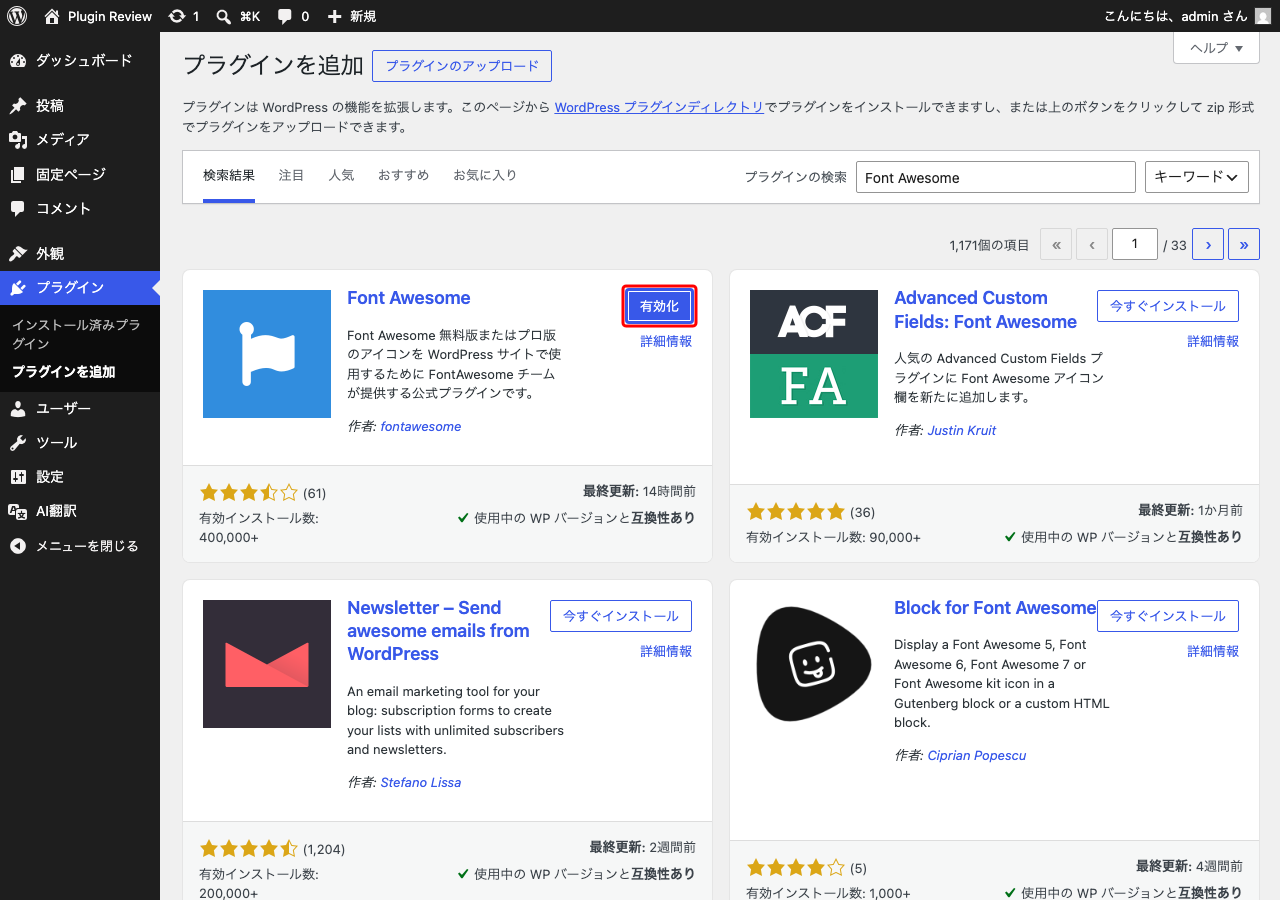The height and width of the screenshot is (900, 1280).
Task: Open 外観 in the sidebar
Action: coord(80,253)
